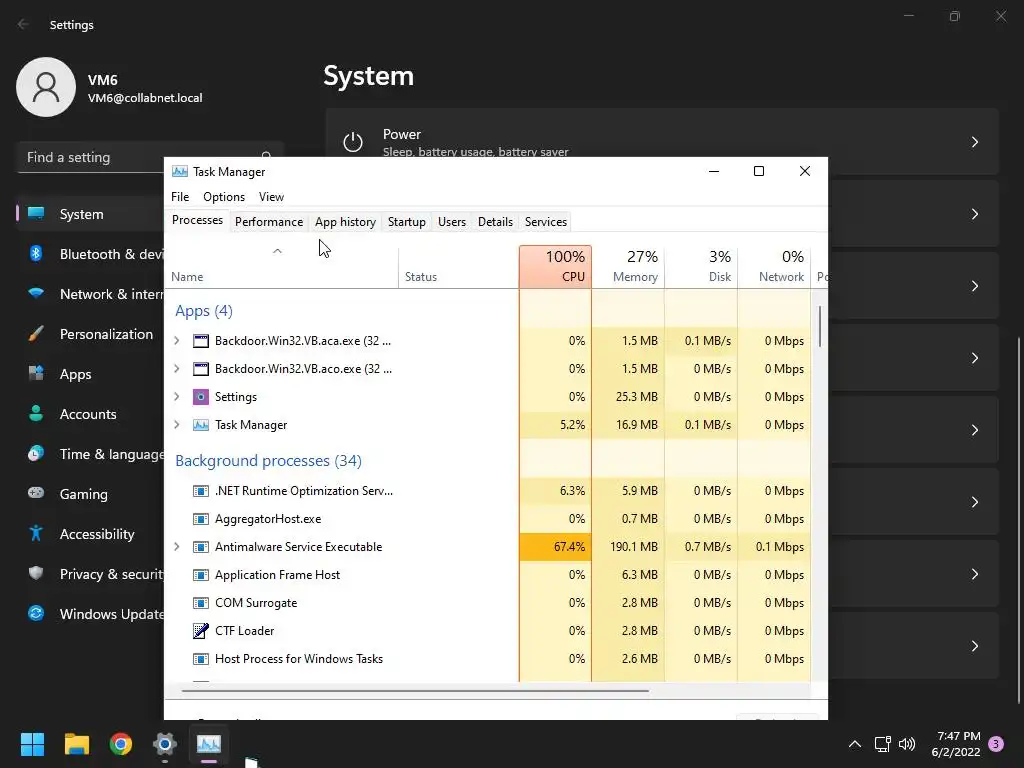Open the clock and date flyout

958,744
